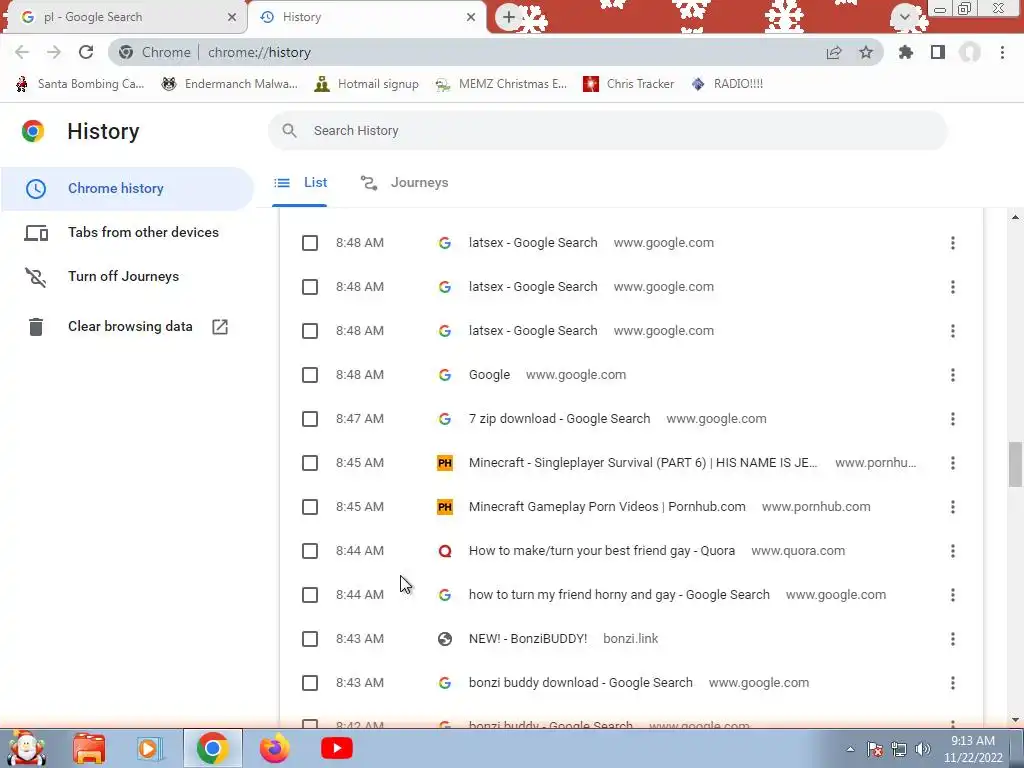1024x768 pixels.
Task: Check the Google www.google.com entry checkbox
Action: (x=310, y=375)
